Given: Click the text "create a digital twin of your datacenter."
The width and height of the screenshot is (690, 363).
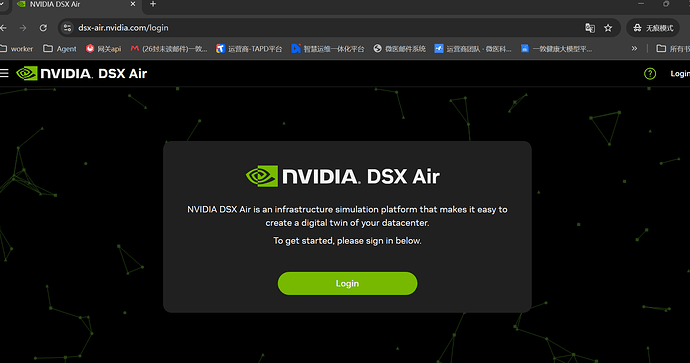Looking at the screenshot, I should click(x=347, y=223).
